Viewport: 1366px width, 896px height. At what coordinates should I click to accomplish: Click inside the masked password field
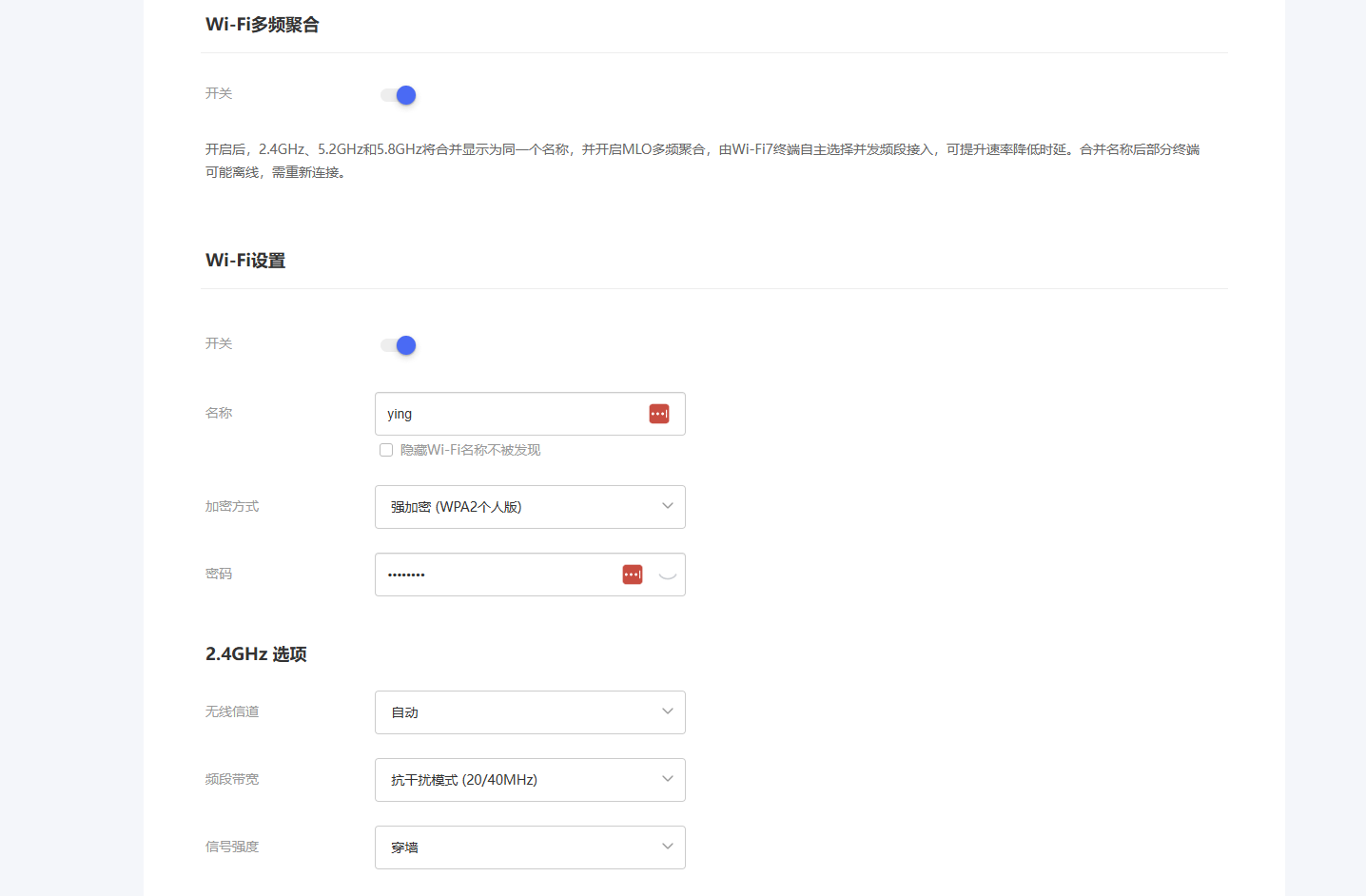pyautogui.click(x=495, y=574)
